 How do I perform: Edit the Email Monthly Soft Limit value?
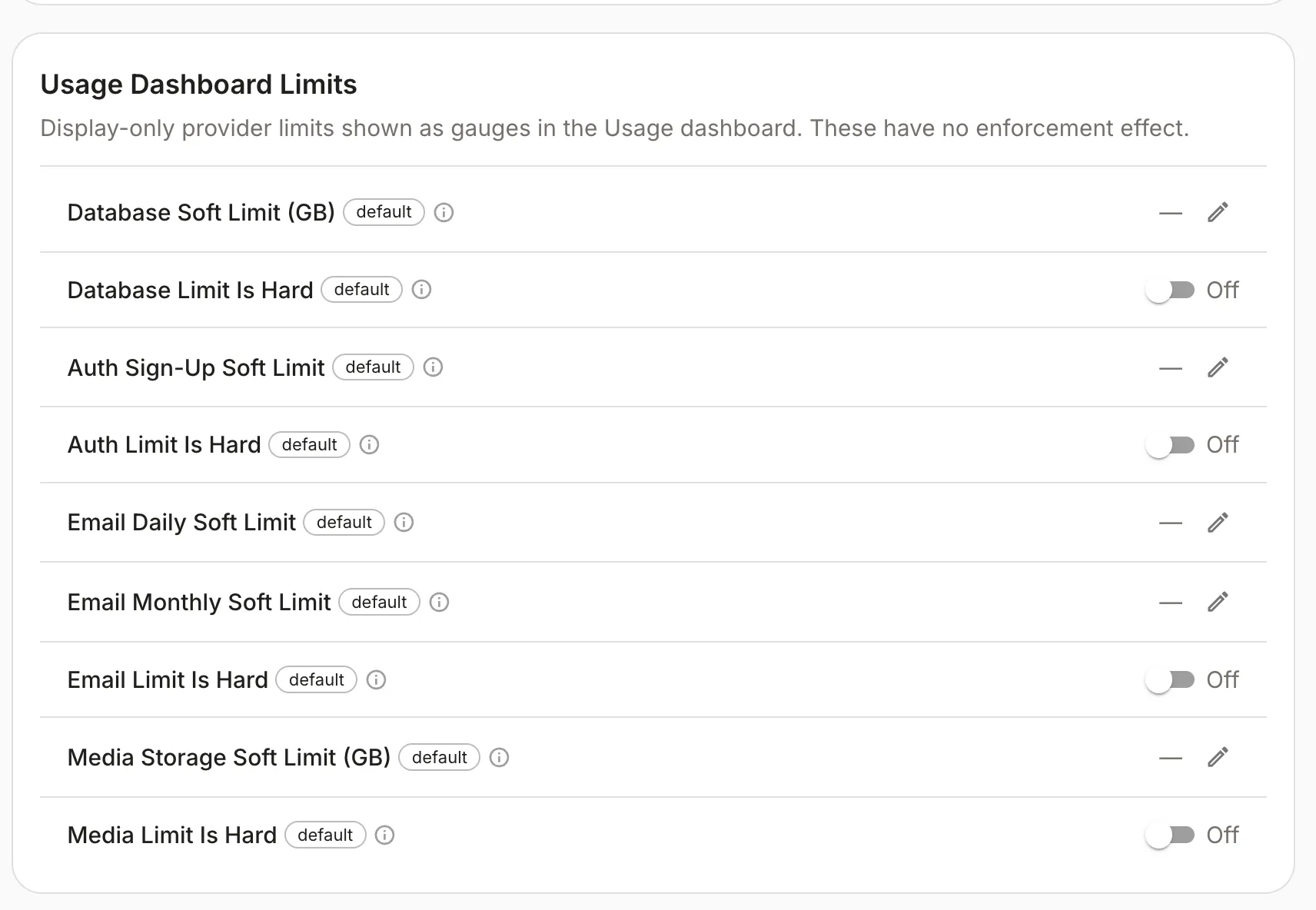pos(1218,602)
